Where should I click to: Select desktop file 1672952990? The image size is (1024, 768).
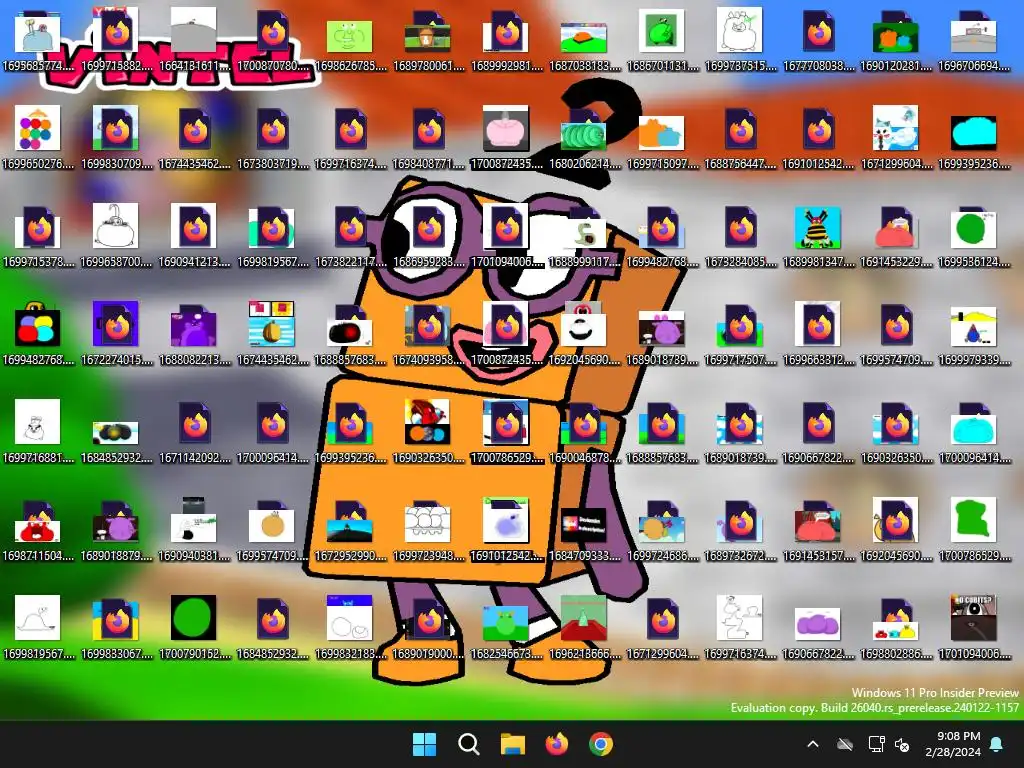350,530
